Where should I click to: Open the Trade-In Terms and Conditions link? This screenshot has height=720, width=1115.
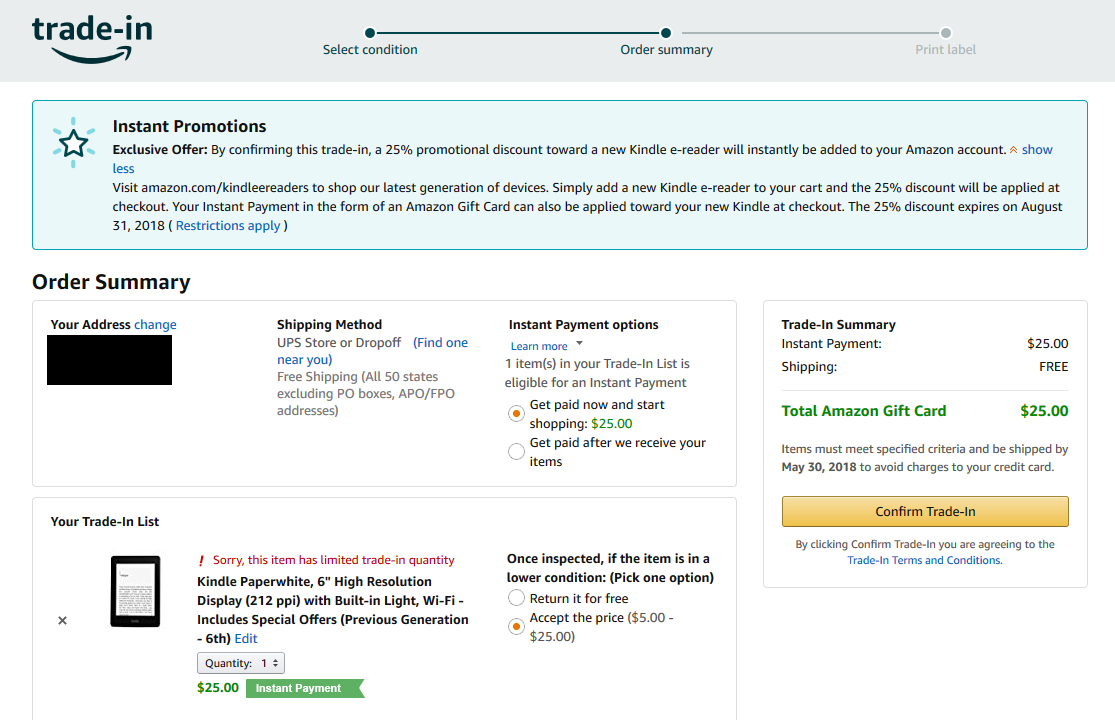(x=924, y=561)
